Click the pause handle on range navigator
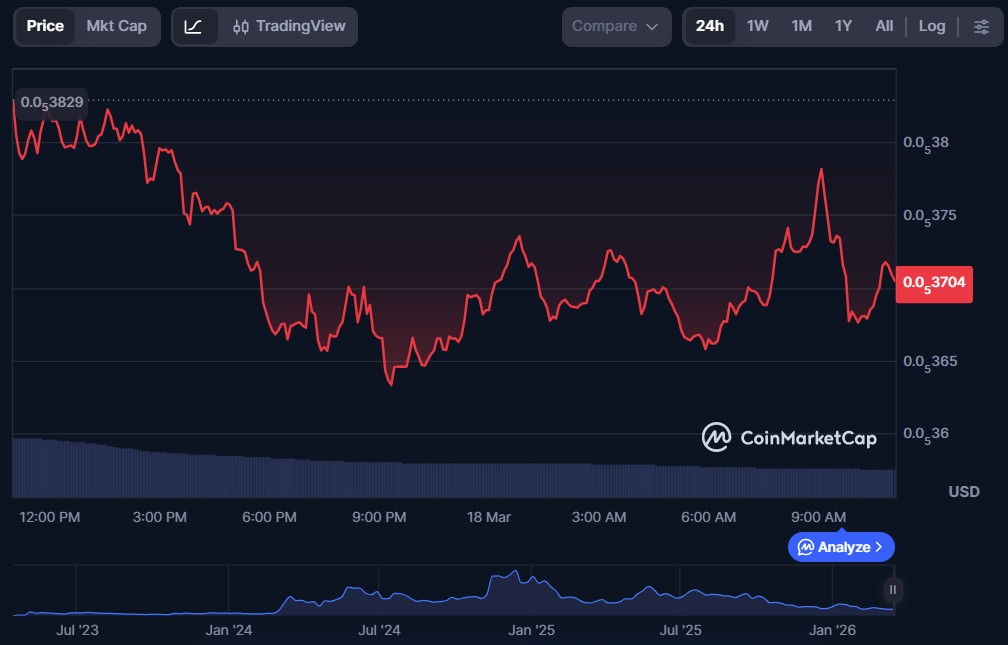The image size is (1008, 645). click(893, 590)
